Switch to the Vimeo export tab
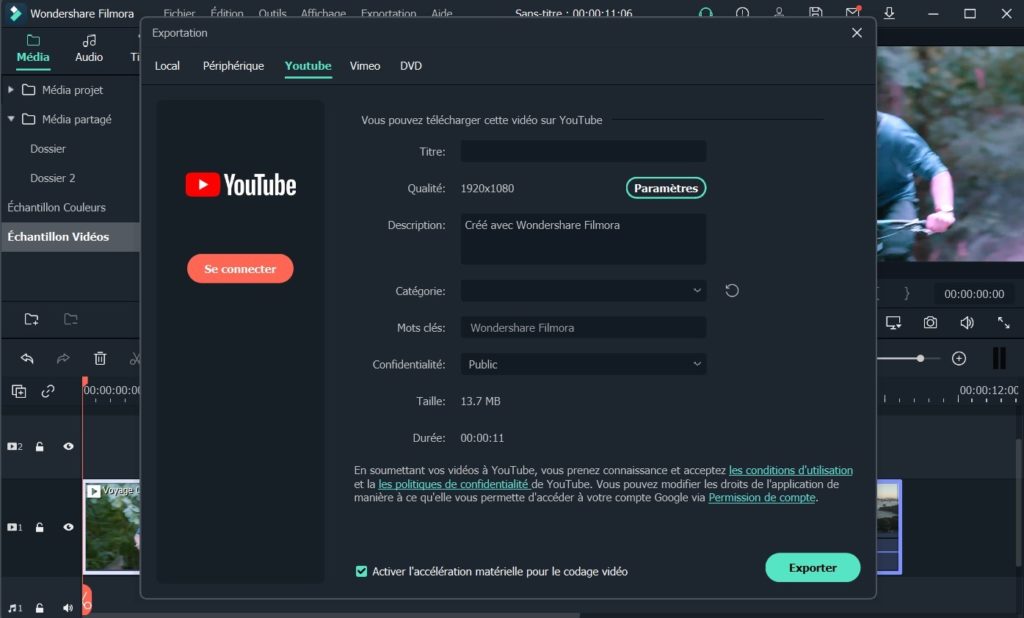1024x618 pixels. [365, 66]
